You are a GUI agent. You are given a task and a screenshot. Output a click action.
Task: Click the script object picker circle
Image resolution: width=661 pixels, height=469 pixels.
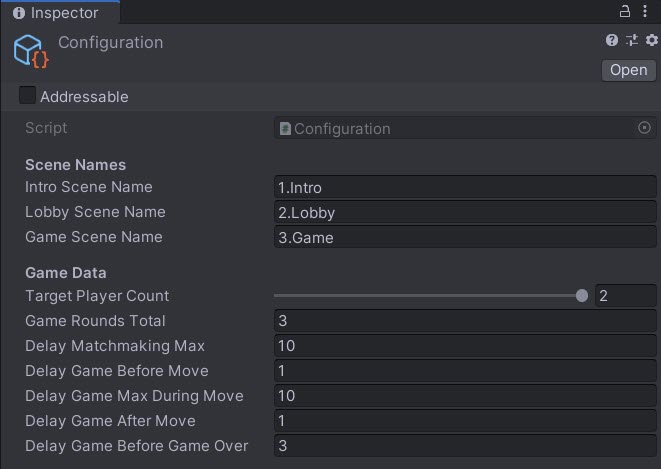point(644,128)
